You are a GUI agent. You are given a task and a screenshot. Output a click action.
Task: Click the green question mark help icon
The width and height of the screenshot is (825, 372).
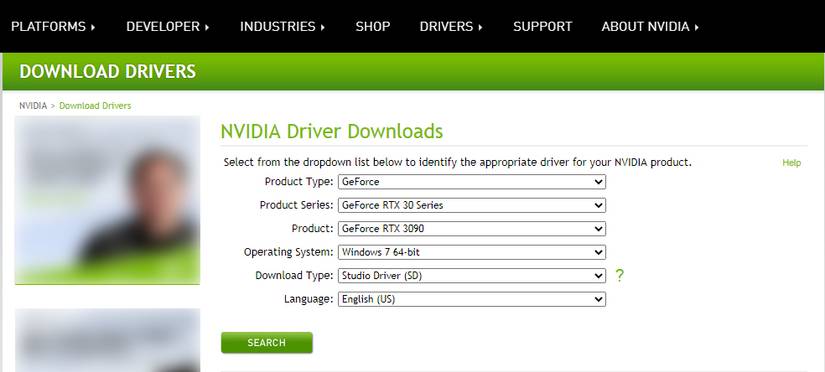point(619,275)
